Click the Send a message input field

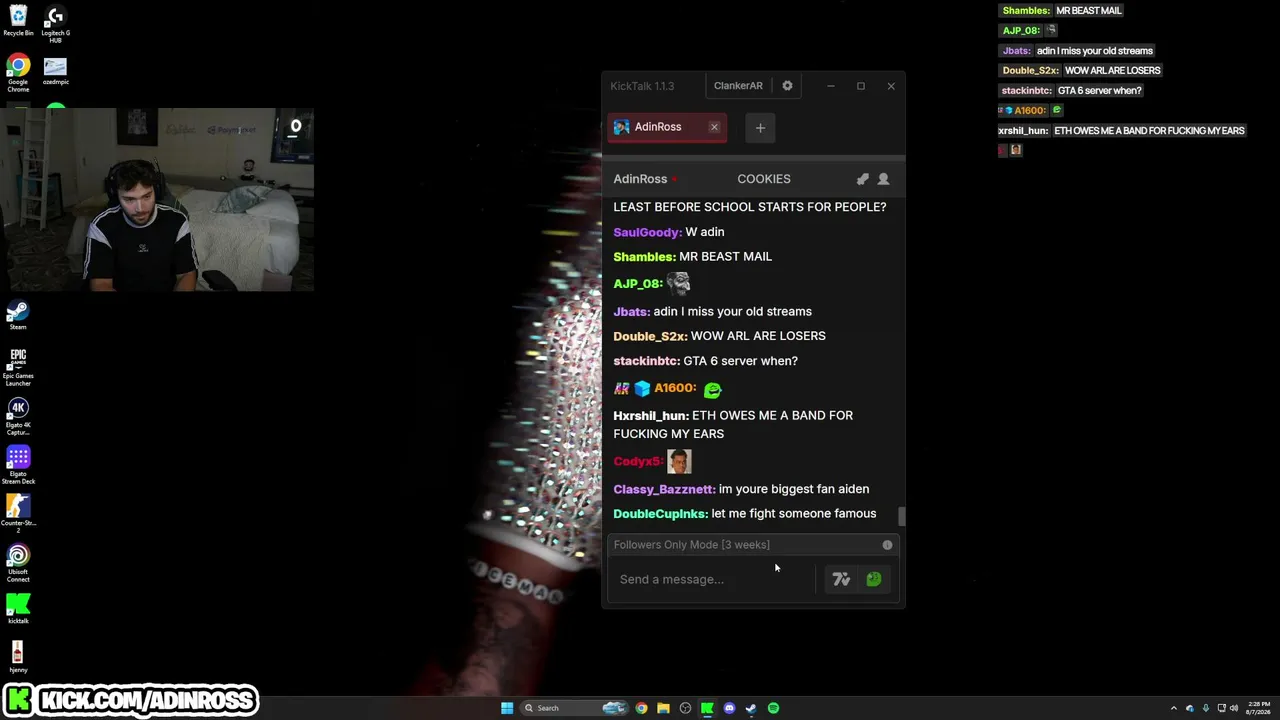[712, 579]
